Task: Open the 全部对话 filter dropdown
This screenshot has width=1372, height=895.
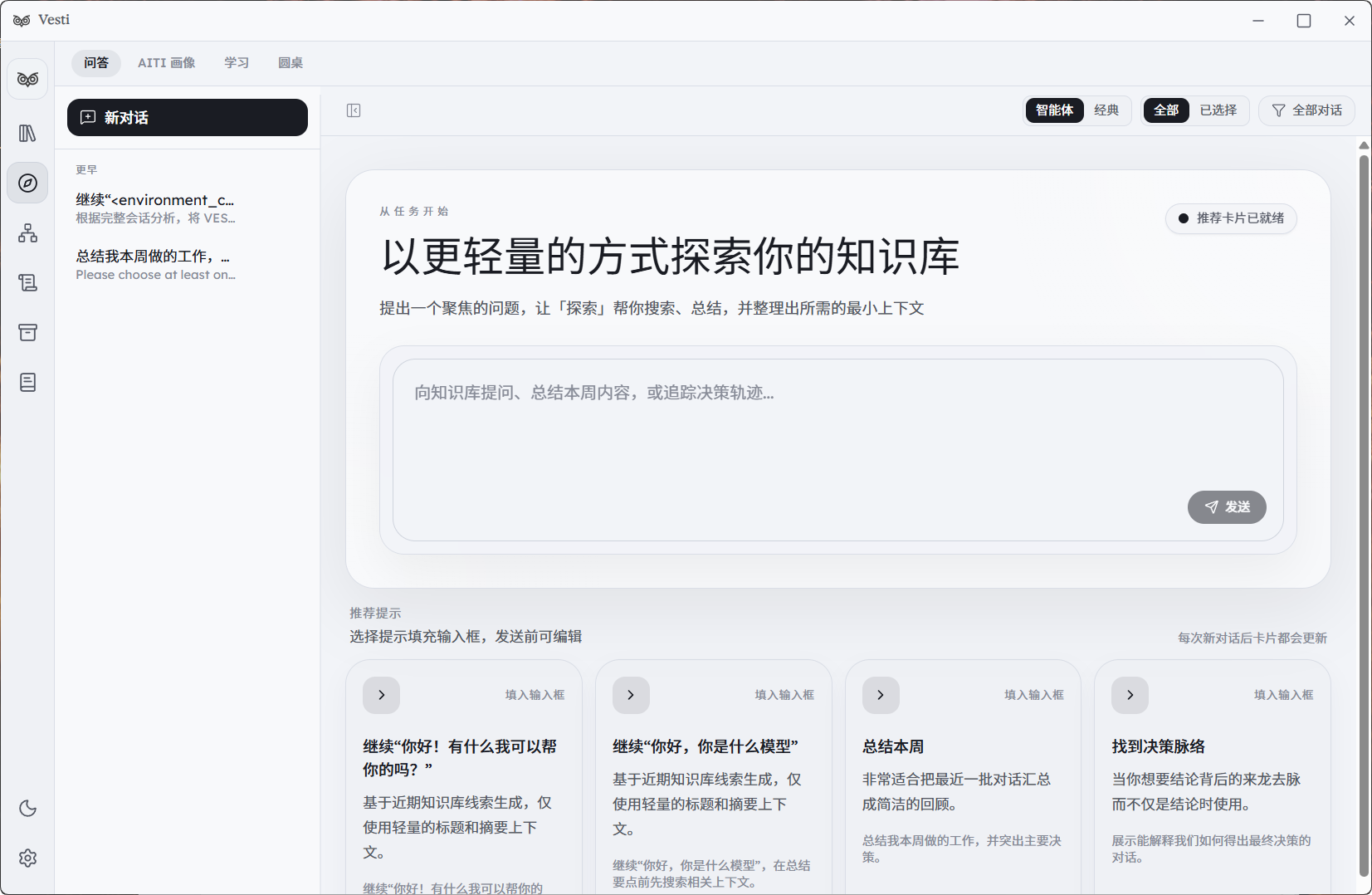Action: (1307, 110)
